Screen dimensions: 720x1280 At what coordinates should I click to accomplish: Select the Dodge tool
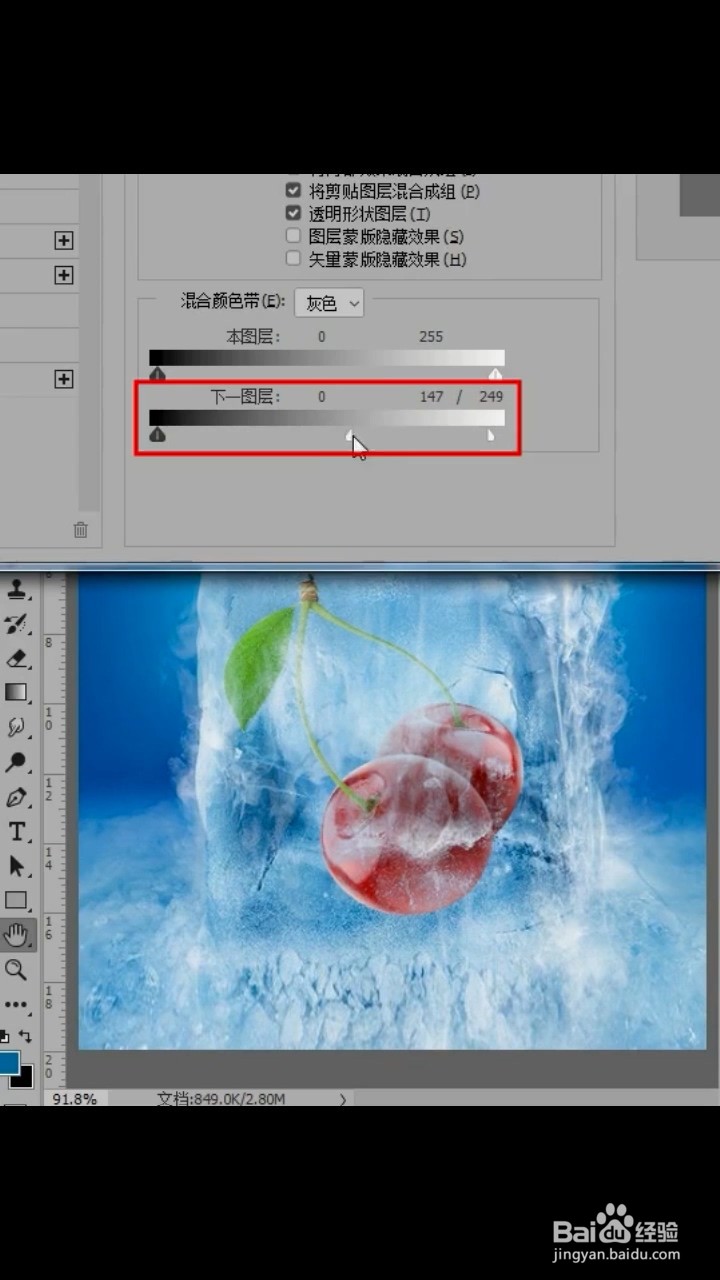[x=17, y=762]
